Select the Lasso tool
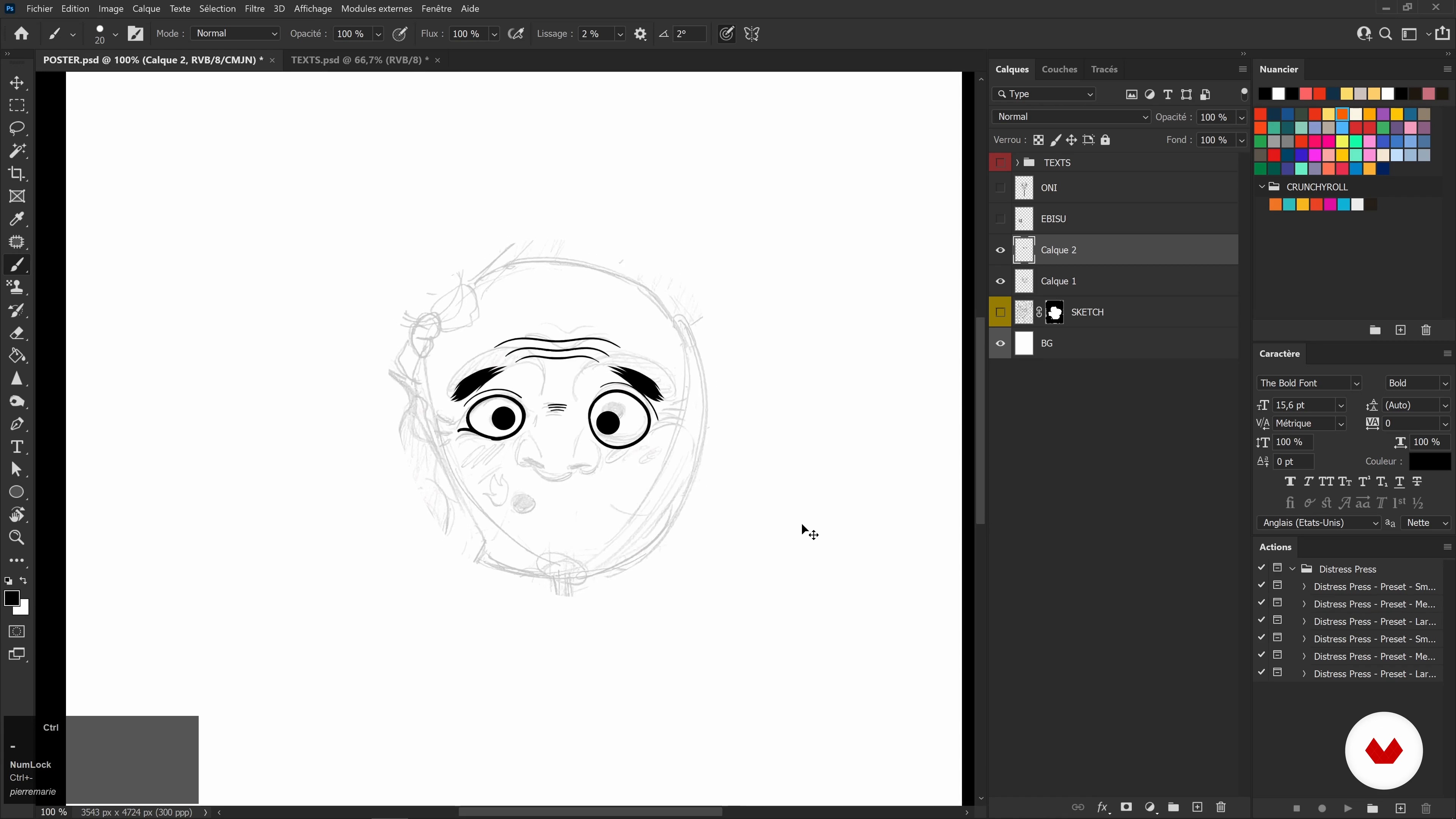This screenshot has width=1456, height=819. (x=17, y=128)
